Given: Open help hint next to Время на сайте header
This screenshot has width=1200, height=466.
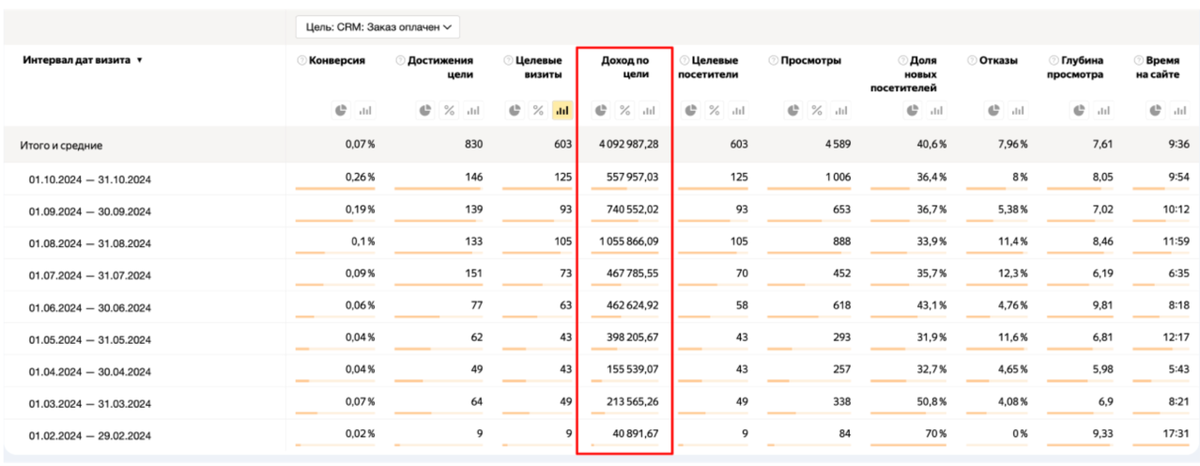Looking at the screenshot, I should point(1139,61).
